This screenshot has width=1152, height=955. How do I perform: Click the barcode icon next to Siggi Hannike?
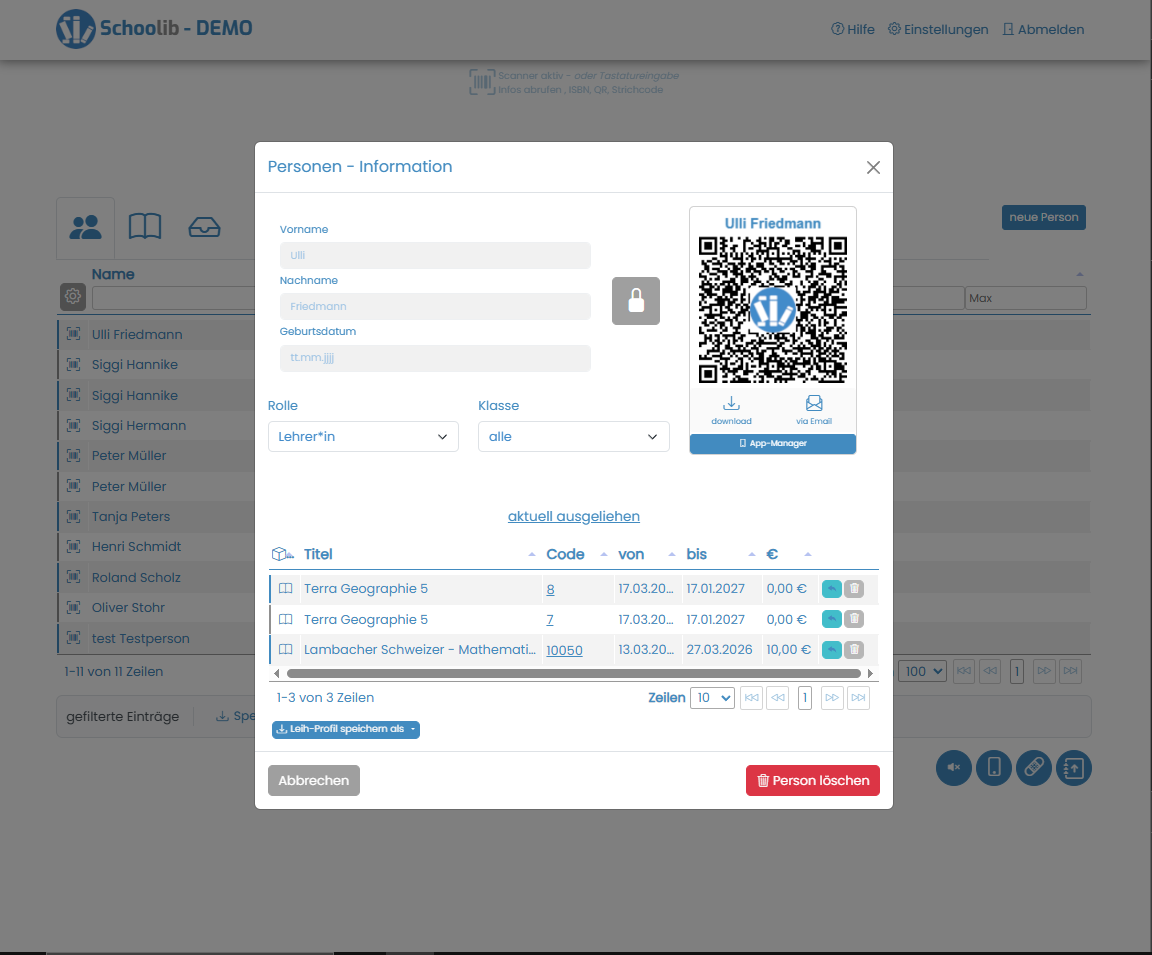click(x=73, y=364)
